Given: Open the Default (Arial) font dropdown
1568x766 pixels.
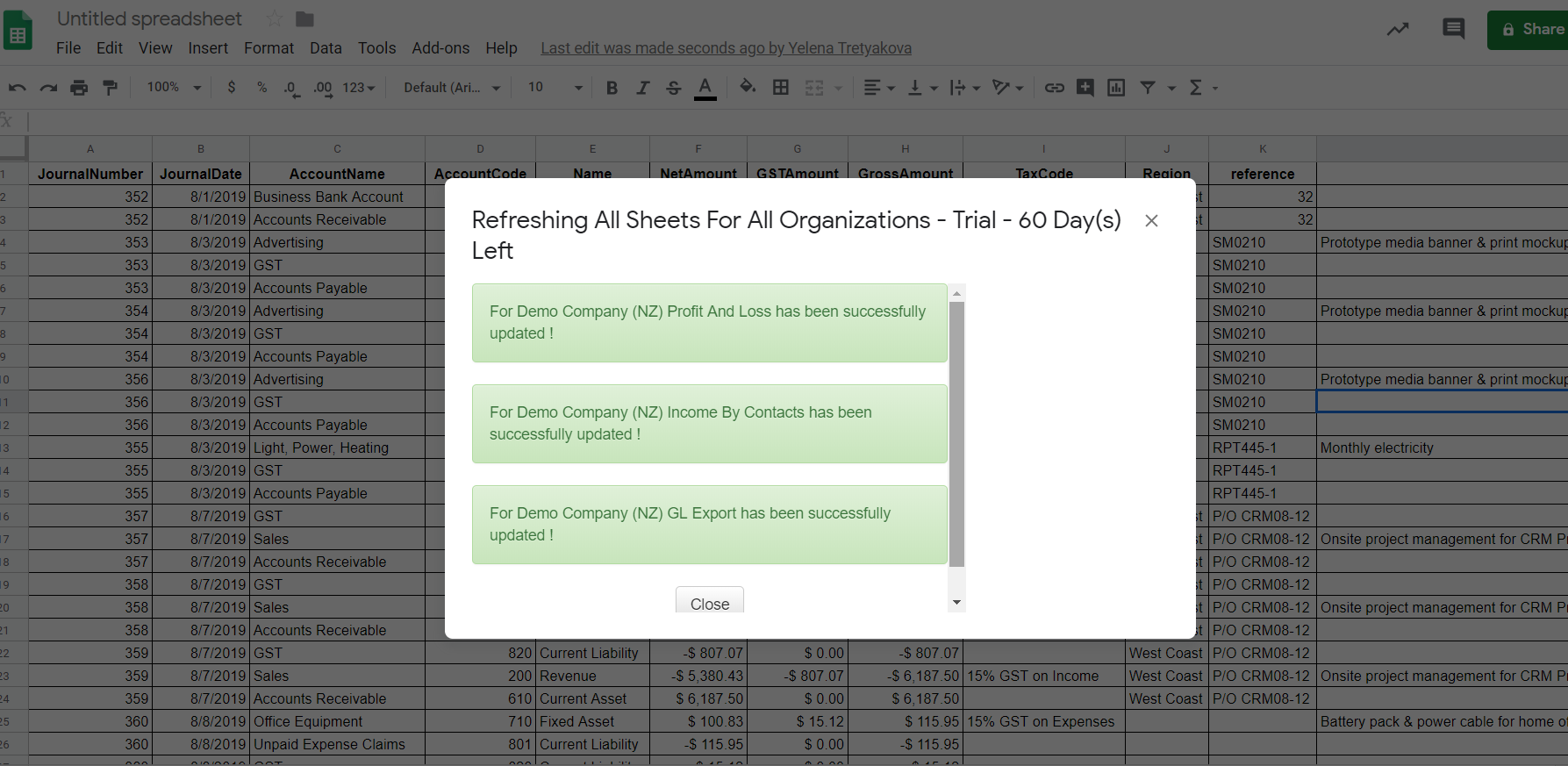Looking at the screenshot, I should 452,87.
